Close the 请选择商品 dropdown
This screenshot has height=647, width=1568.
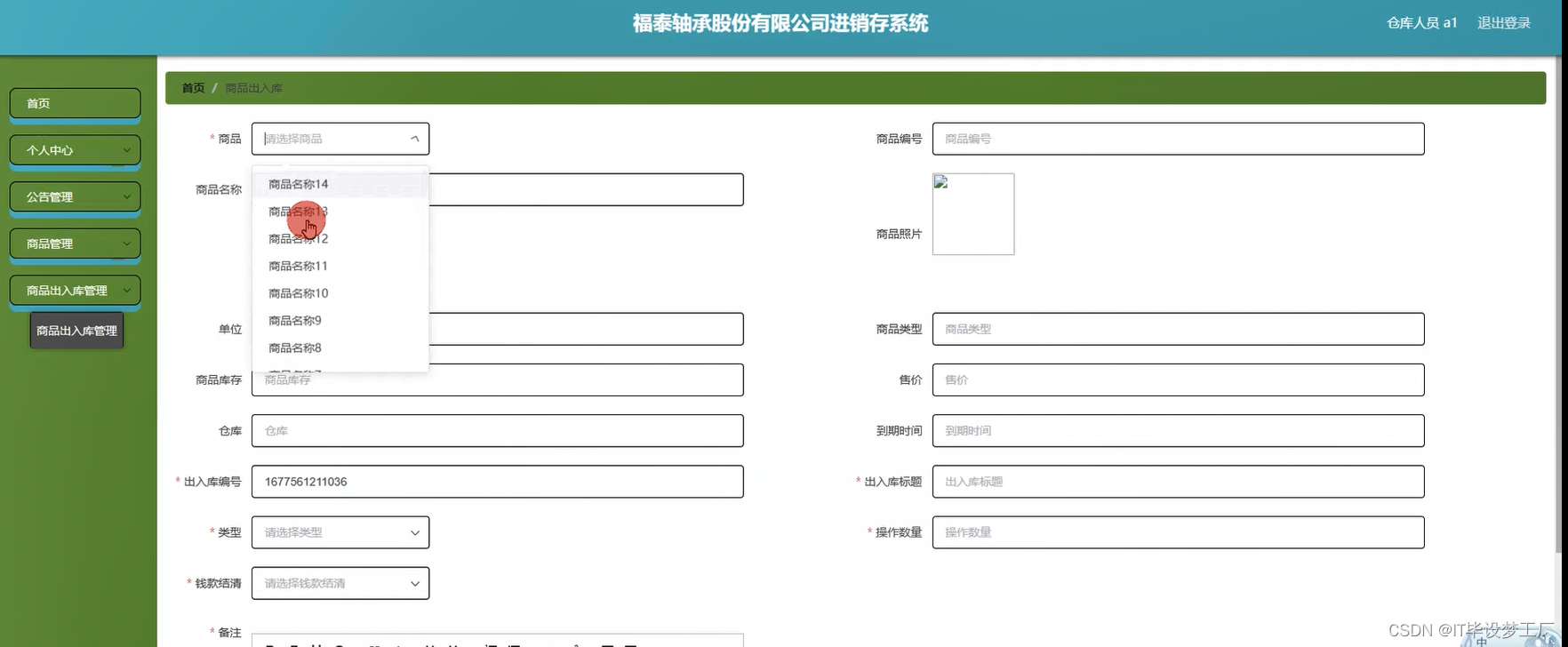(x=340, y=139)
